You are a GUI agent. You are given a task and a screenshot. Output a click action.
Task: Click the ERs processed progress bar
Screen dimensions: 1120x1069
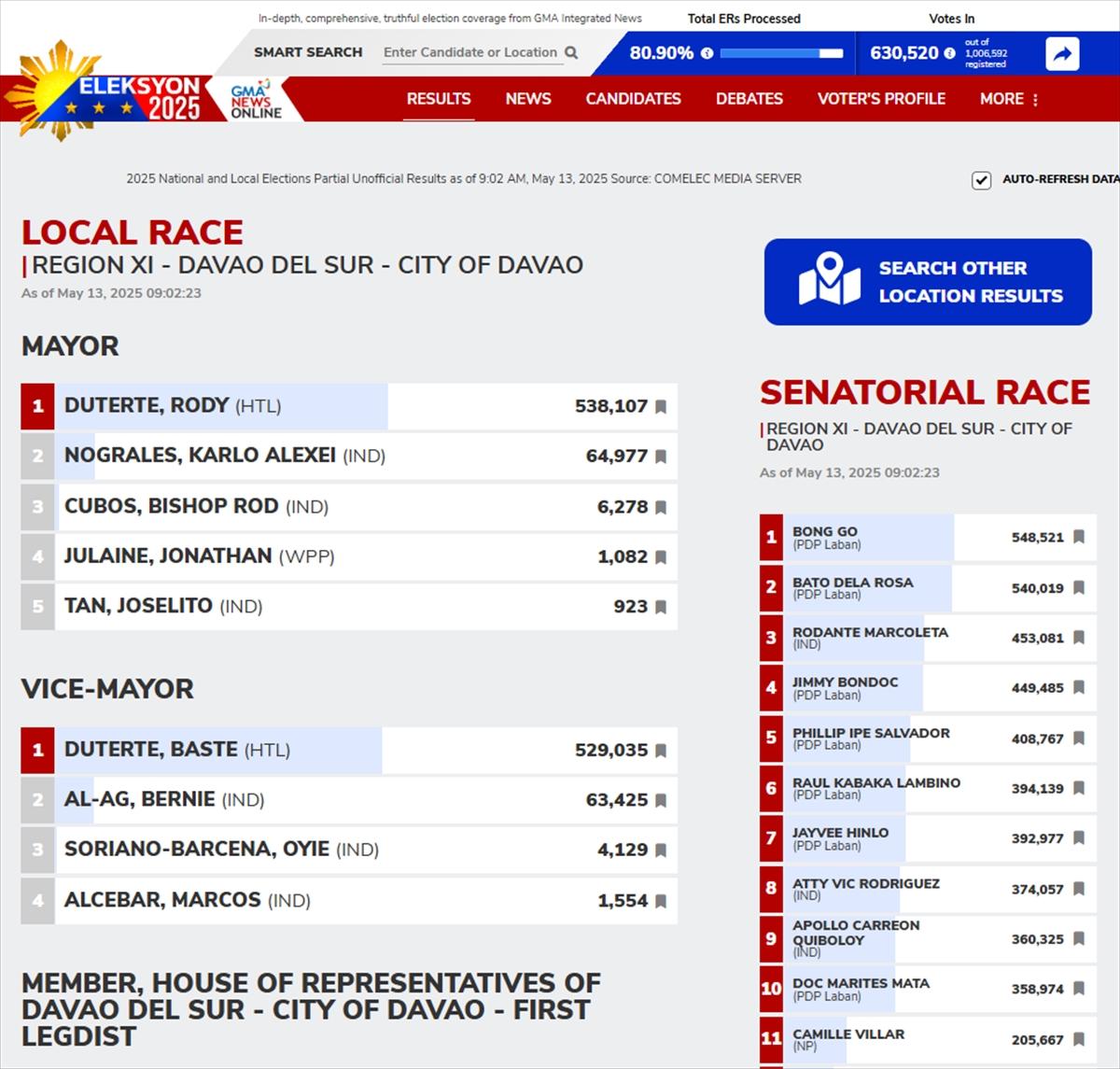[x=781, y=53]
